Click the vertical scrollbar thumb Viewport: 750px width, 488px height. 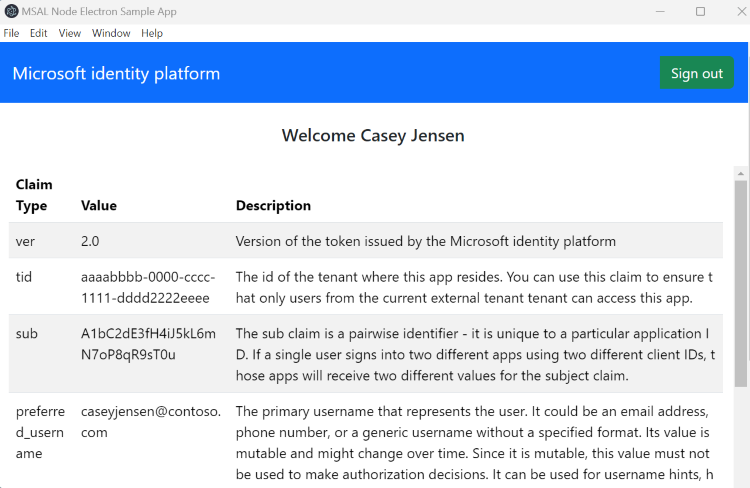coord(740,283)
